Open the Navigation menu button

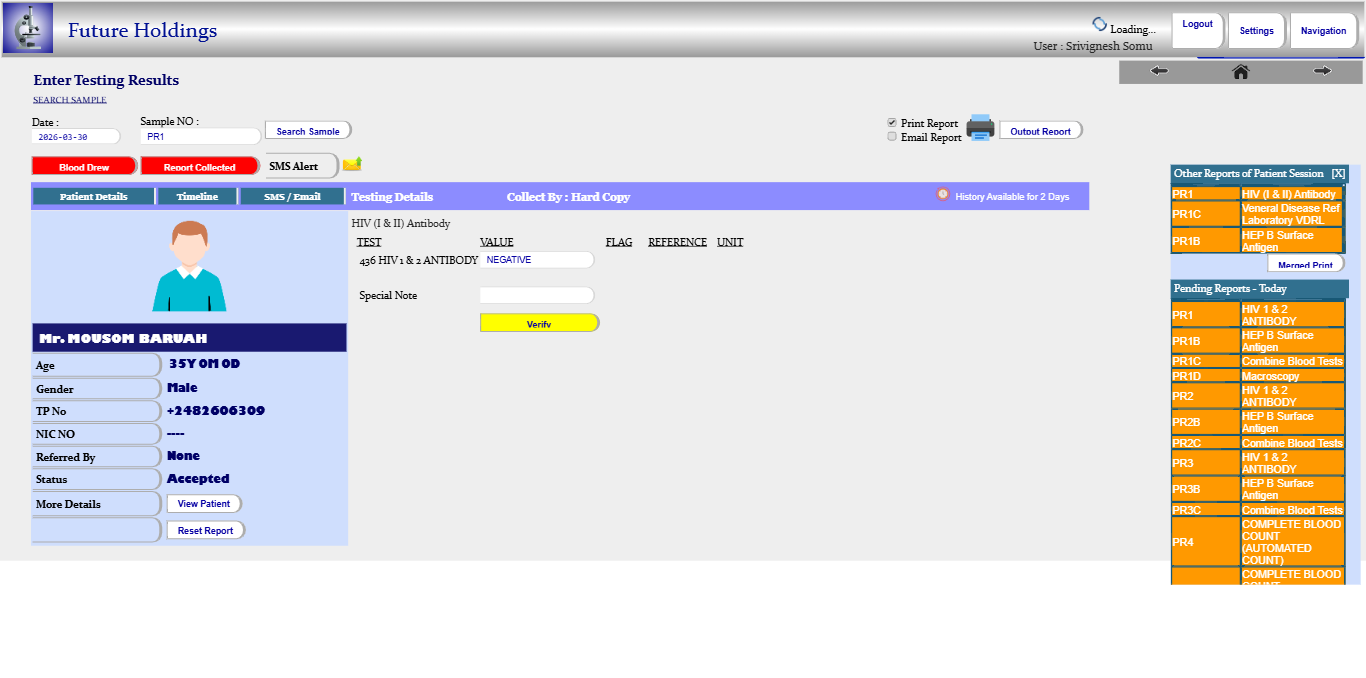pyautogui.click(x=1322, y=31)
